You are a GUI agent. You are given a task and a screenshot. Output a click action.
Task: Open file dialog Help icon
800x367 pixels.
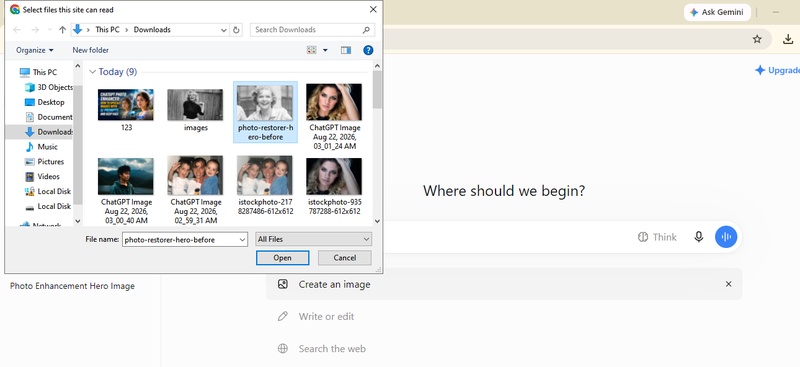click(368, 50)
